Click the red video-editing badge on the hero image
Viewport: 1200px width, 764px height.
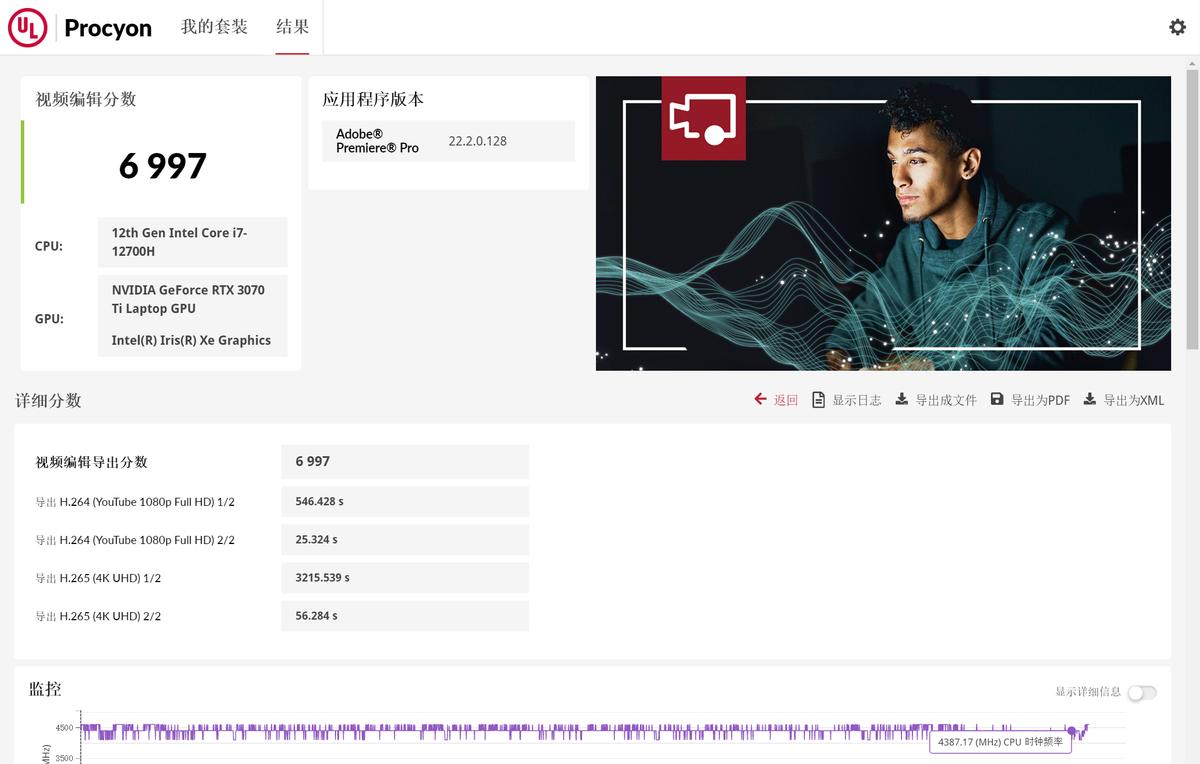702,117
